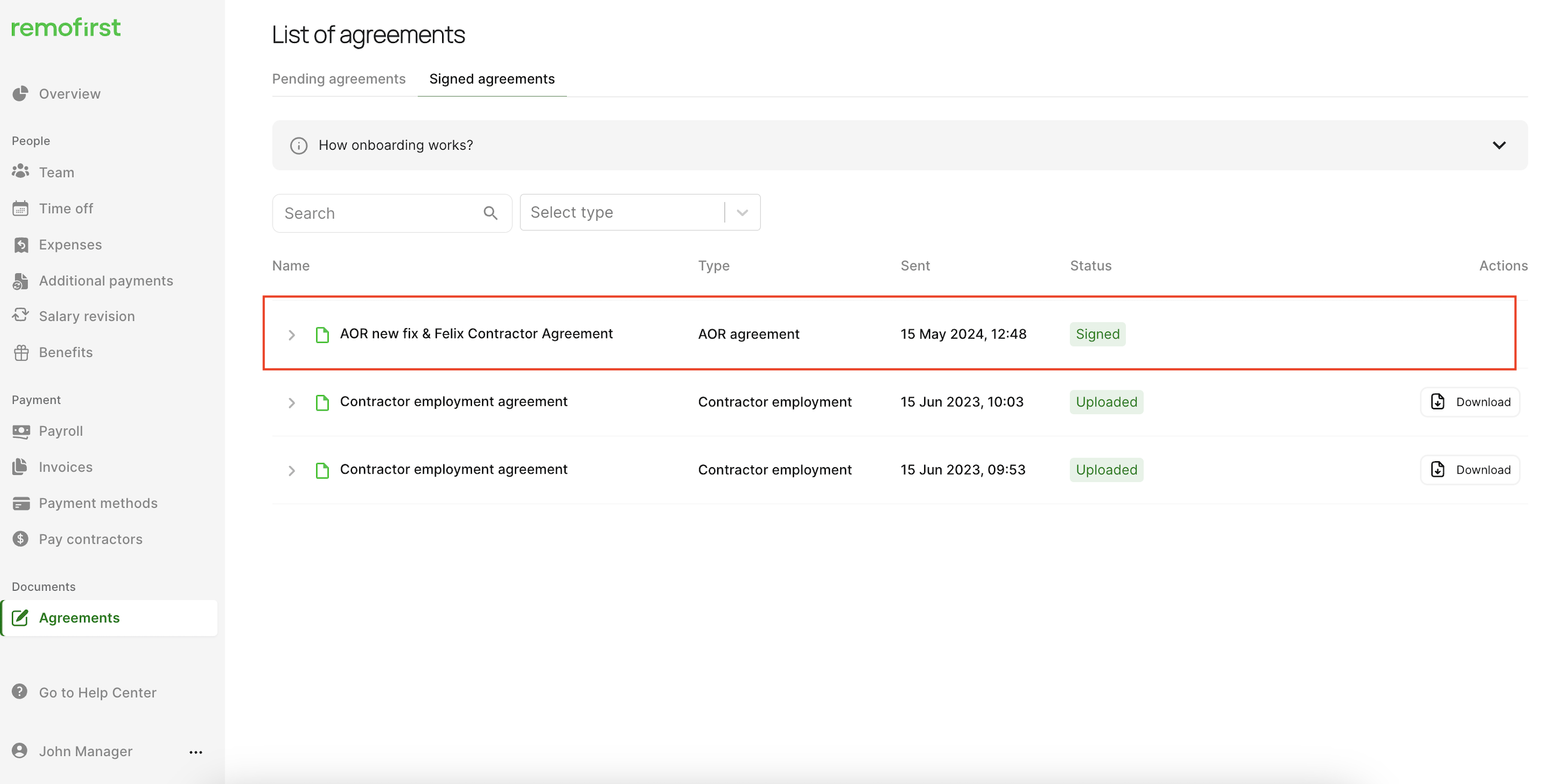Viewport: 1568px width, 784px height.
Task: Click the Overview pie chart icon
Action: pos(20,93)
